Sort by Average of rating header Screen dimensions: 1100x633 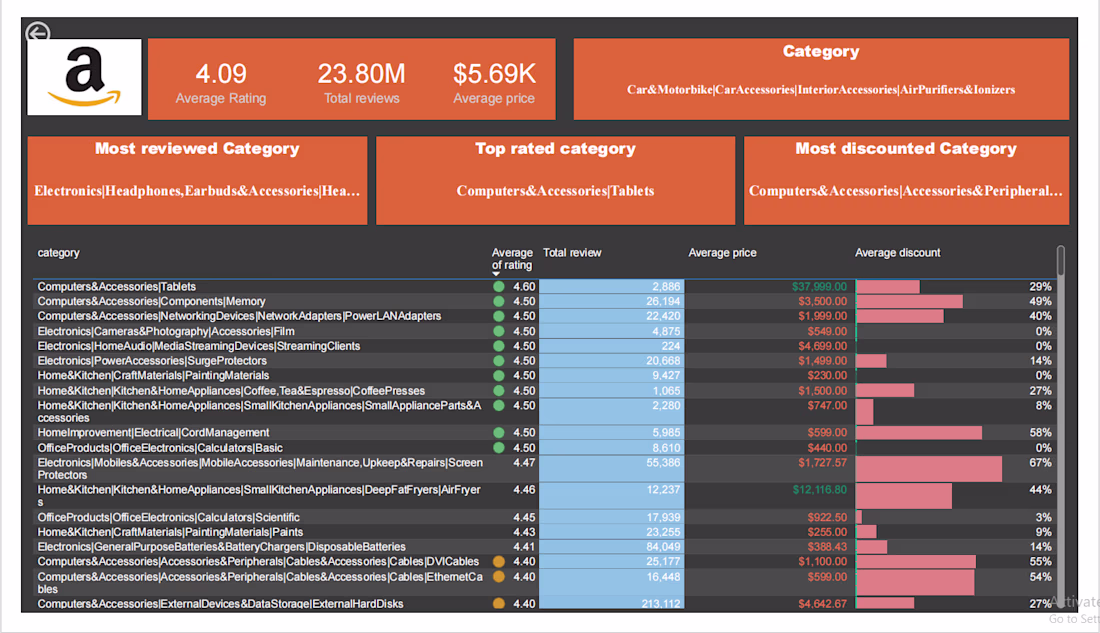click(x=511, y=259)
